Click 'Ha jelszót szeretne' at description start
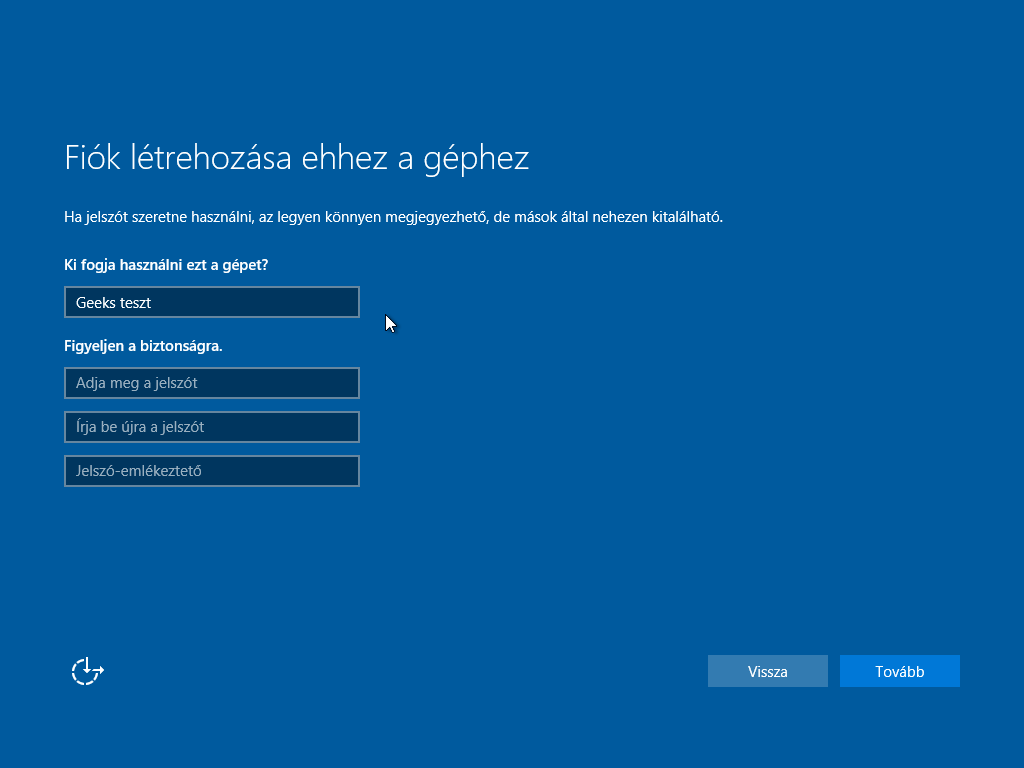 click(122, 217)
